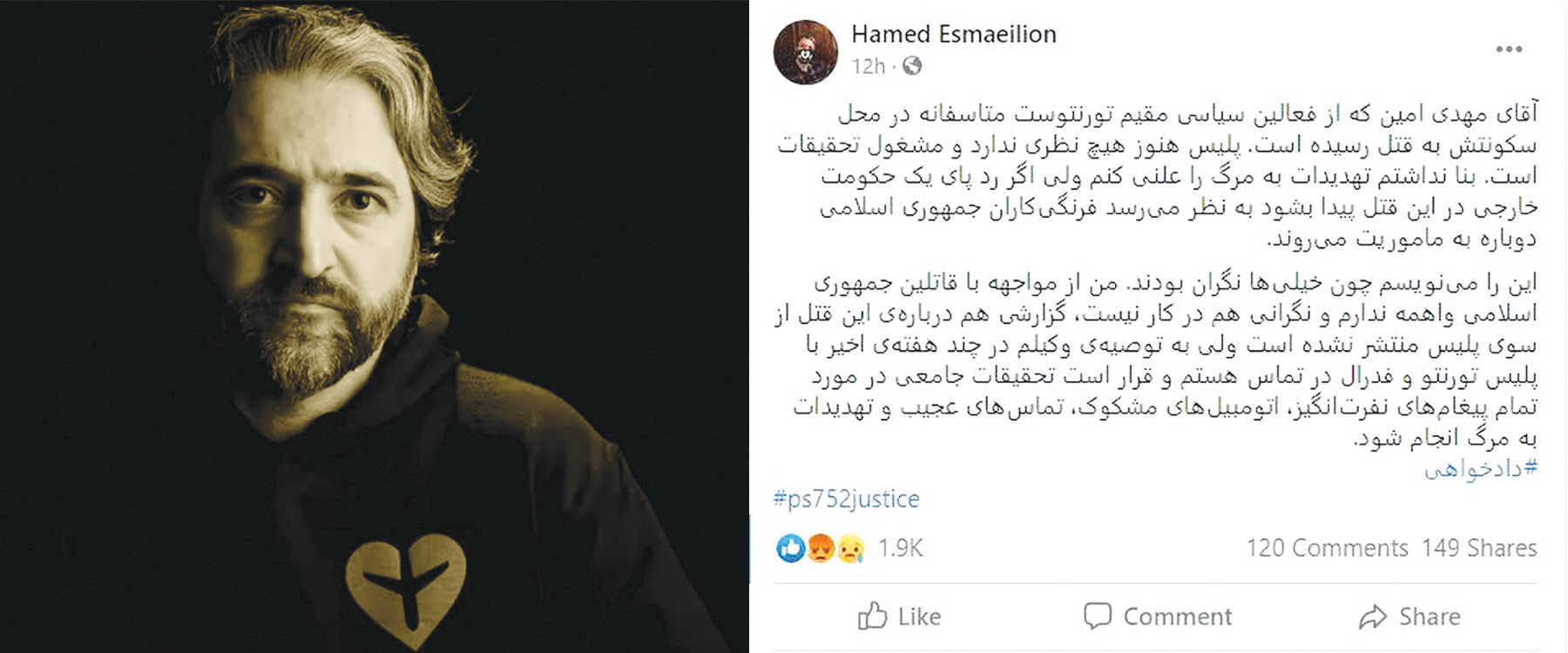Click the crying sad reaction icon
Viewport: 1568px width, 653px height.
tap(850, 548)
